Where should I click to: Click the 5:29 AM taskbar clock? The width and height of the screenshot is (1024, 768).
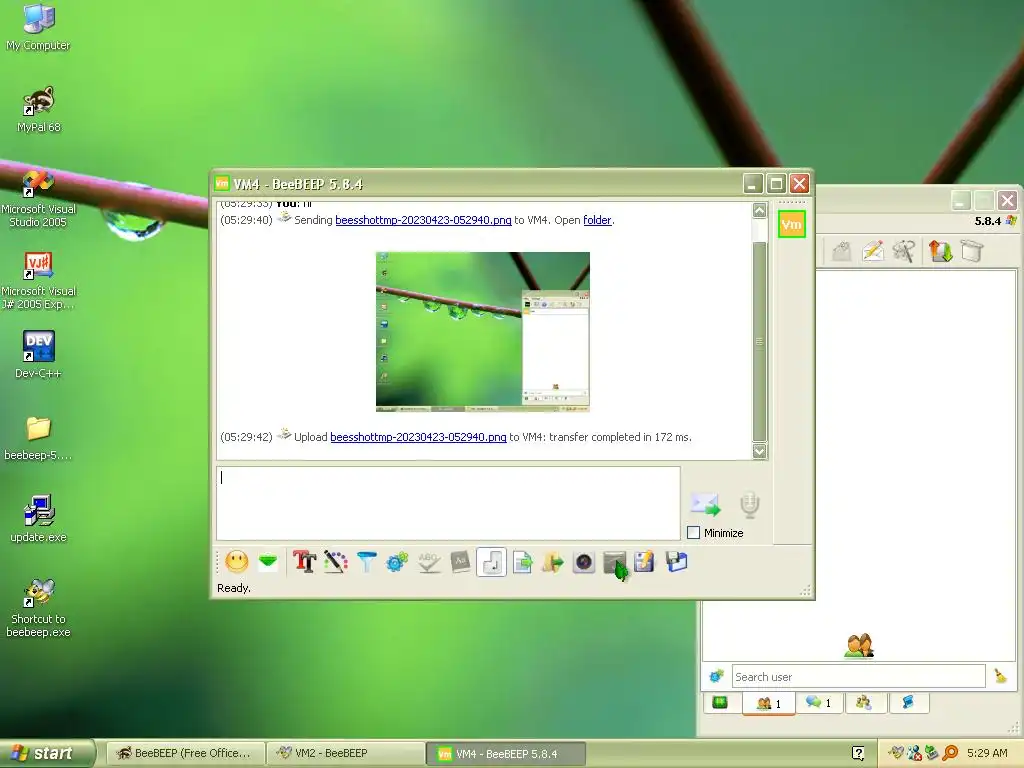(987, 753)
